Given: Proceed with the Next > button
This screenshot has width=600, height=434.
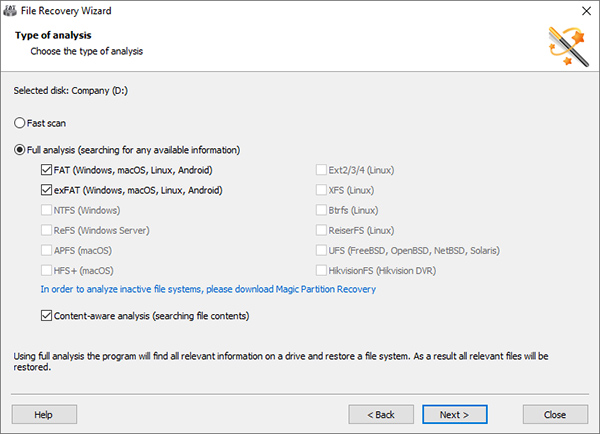Looking at the screenshot, I should (455, 414).
